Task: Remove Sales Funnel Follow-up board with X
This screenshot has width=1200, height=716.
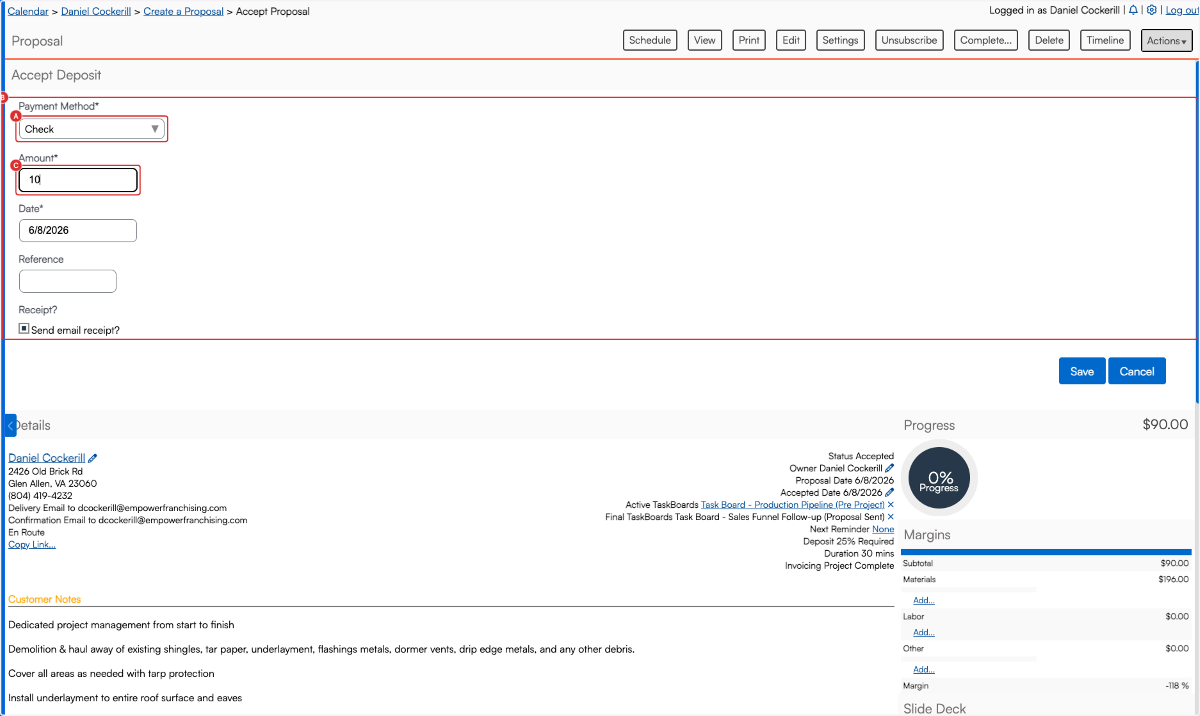Action: pos(891,517)
